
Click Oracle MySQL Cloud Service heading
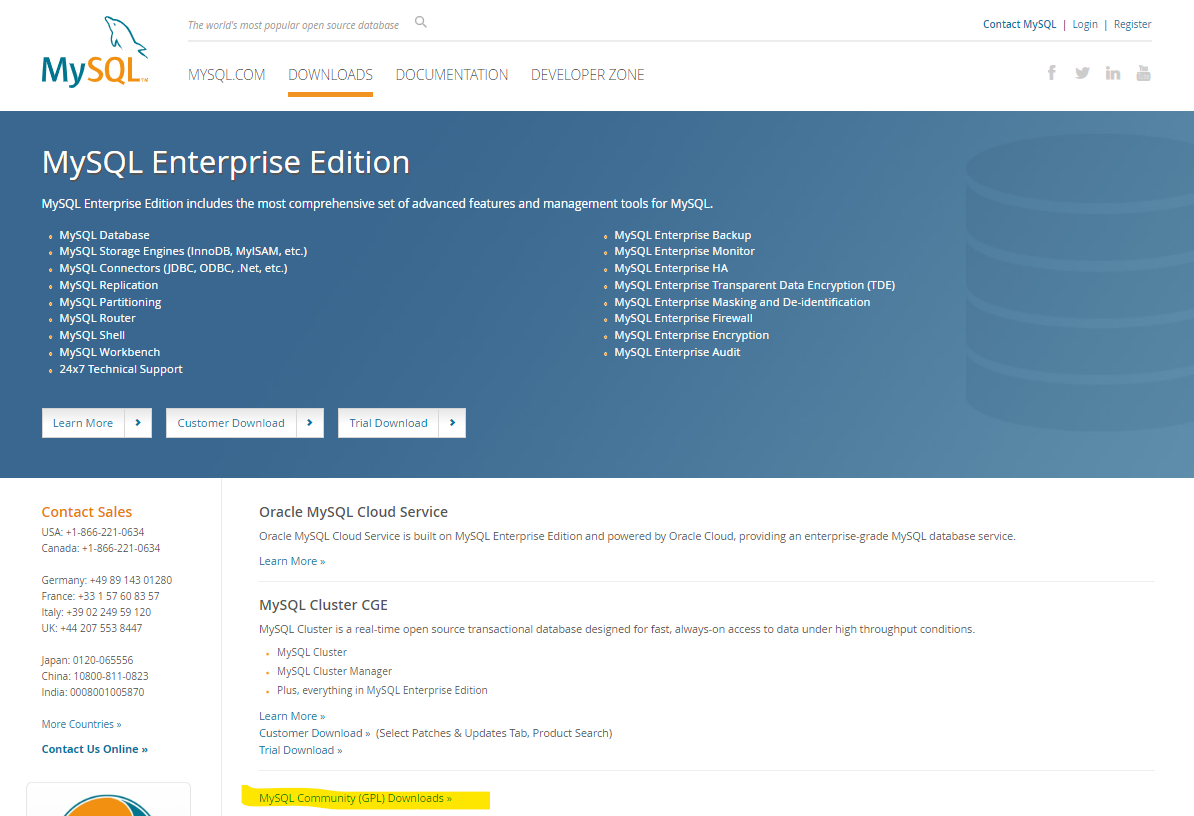pyautogui.click(x=353, y=512)
